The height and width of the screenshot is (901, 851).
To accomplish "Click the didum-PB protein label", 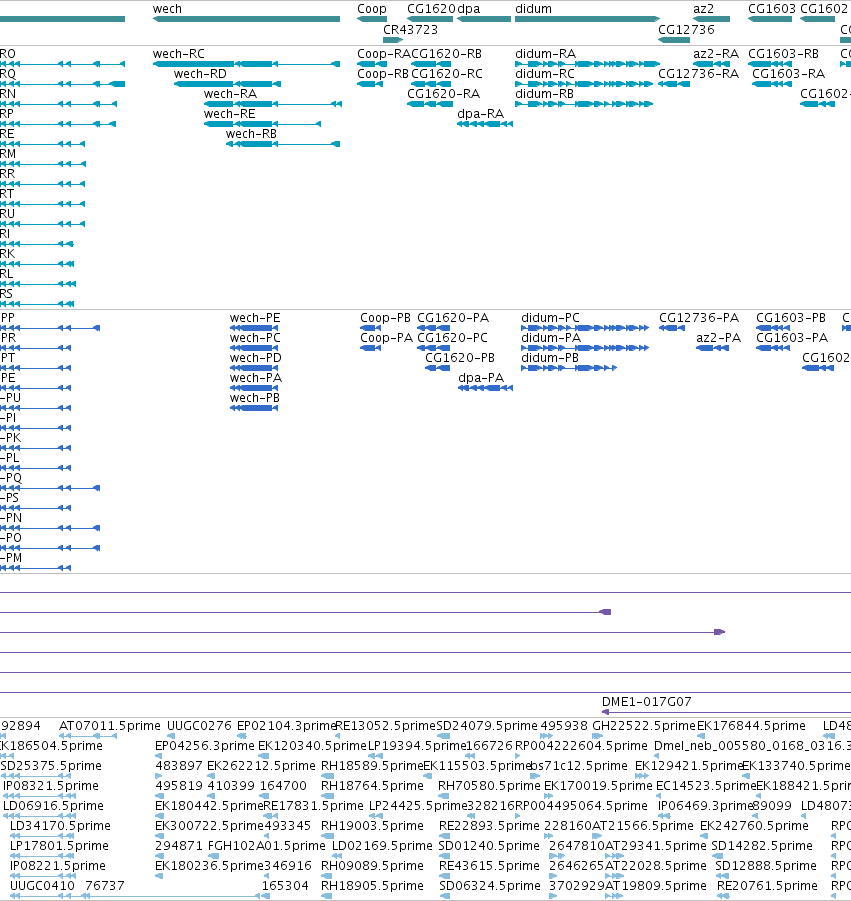I will (x=549, y=358).
